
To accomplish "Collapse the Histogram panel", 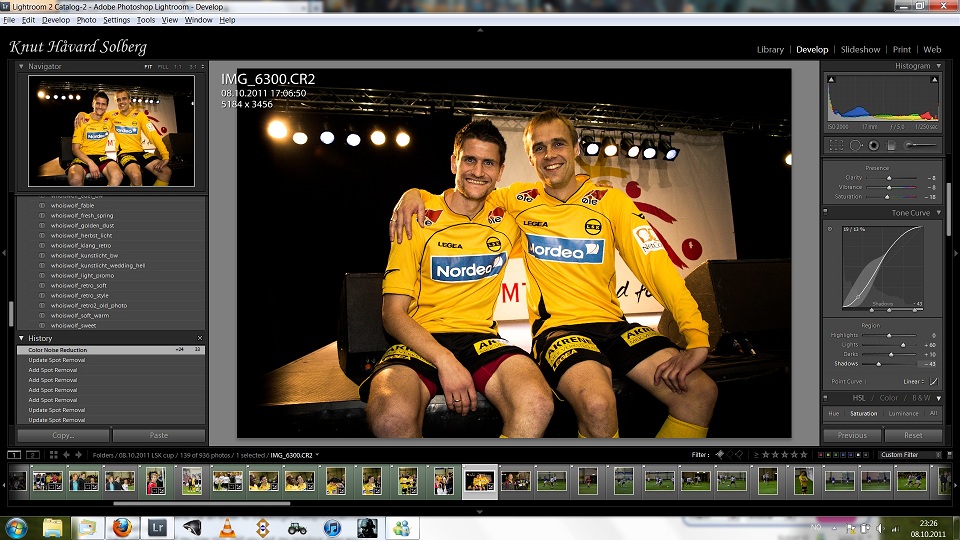I will (939, 66).
